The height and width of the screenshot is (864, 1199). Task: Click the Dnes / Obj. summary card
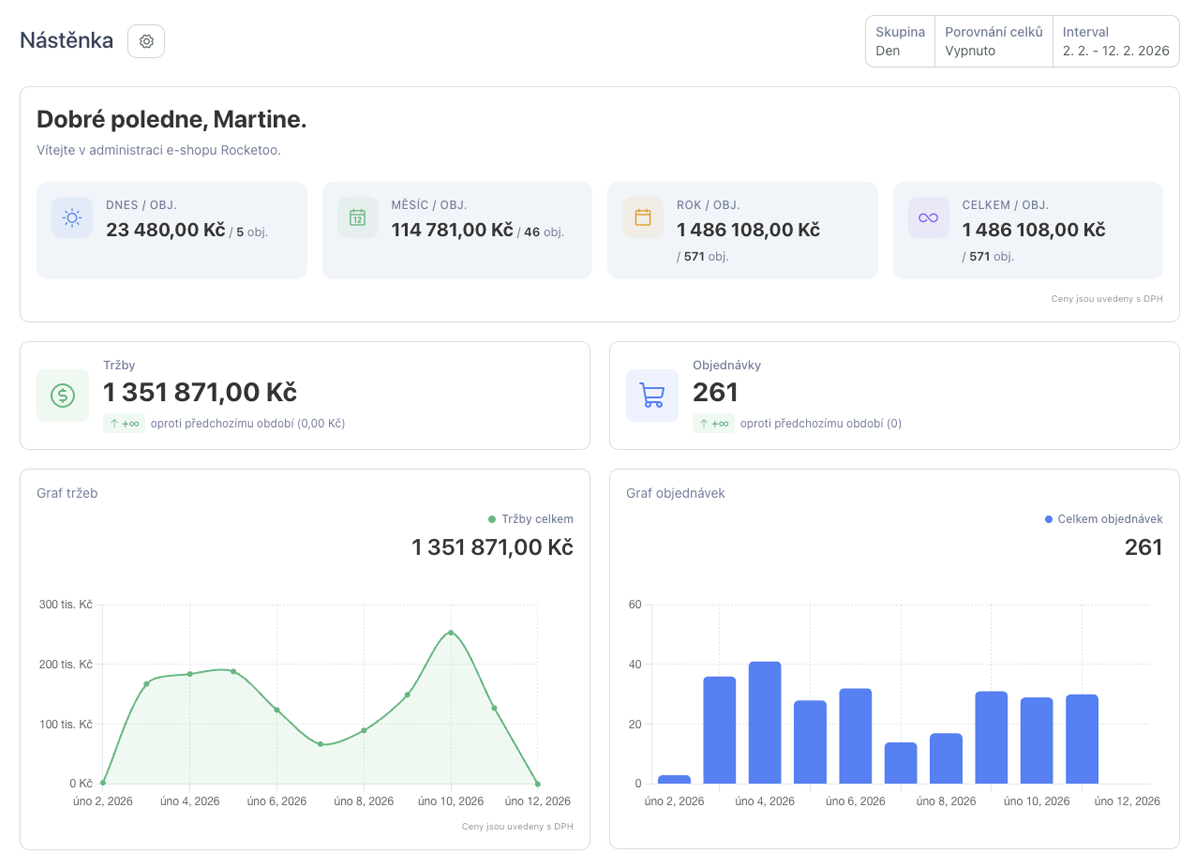[x=171, y=230]
